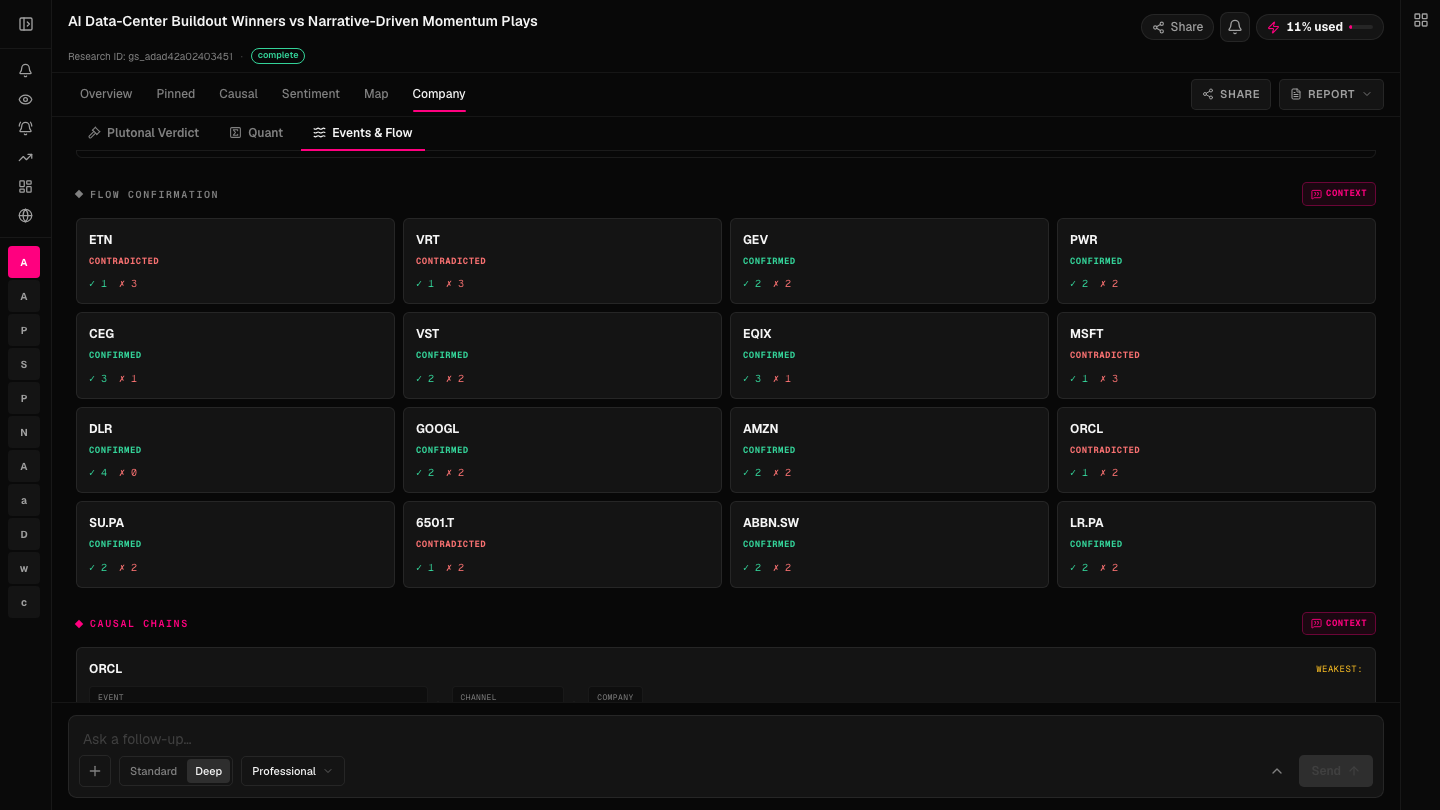Viewport: 1440px width, 810px height.
Task: Click the Ask a follow-up input
Action: pos(725,739)
